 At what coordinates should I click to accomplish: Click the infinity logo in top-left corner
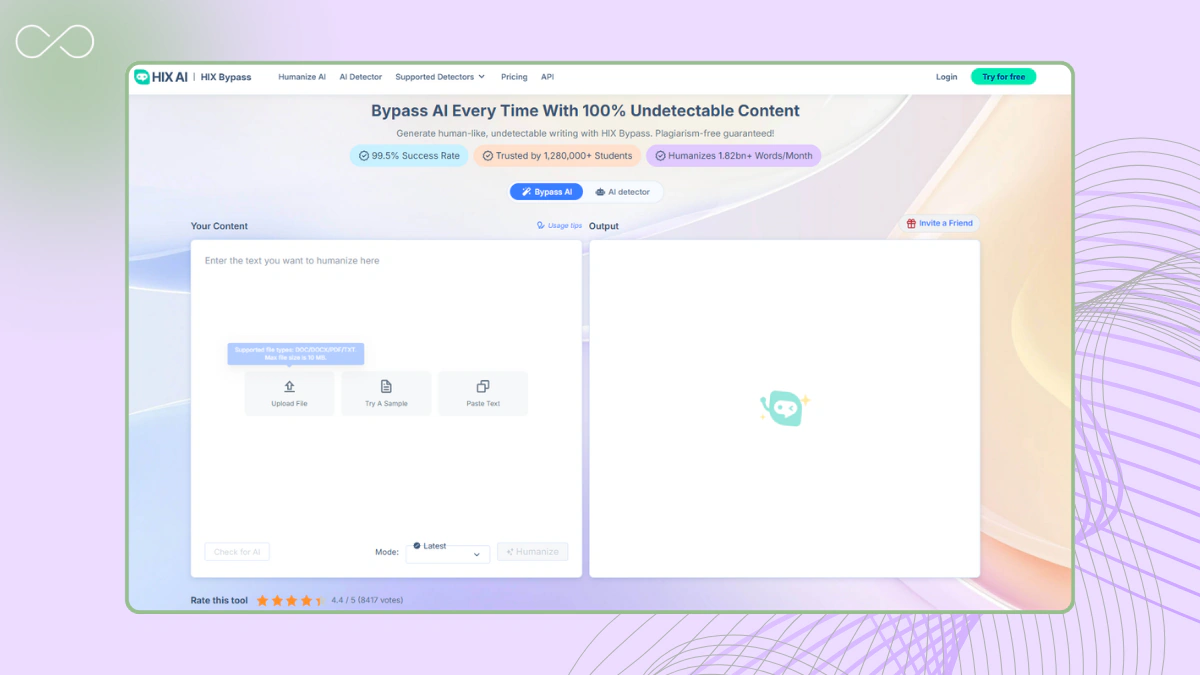pos(55,42)
